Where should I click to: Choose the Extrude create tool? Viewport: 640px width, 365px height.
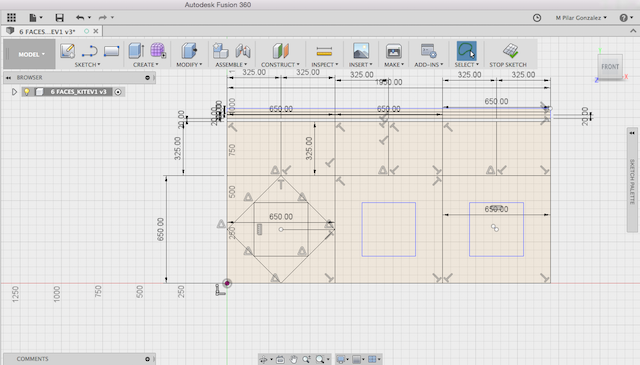pos(136,51)
